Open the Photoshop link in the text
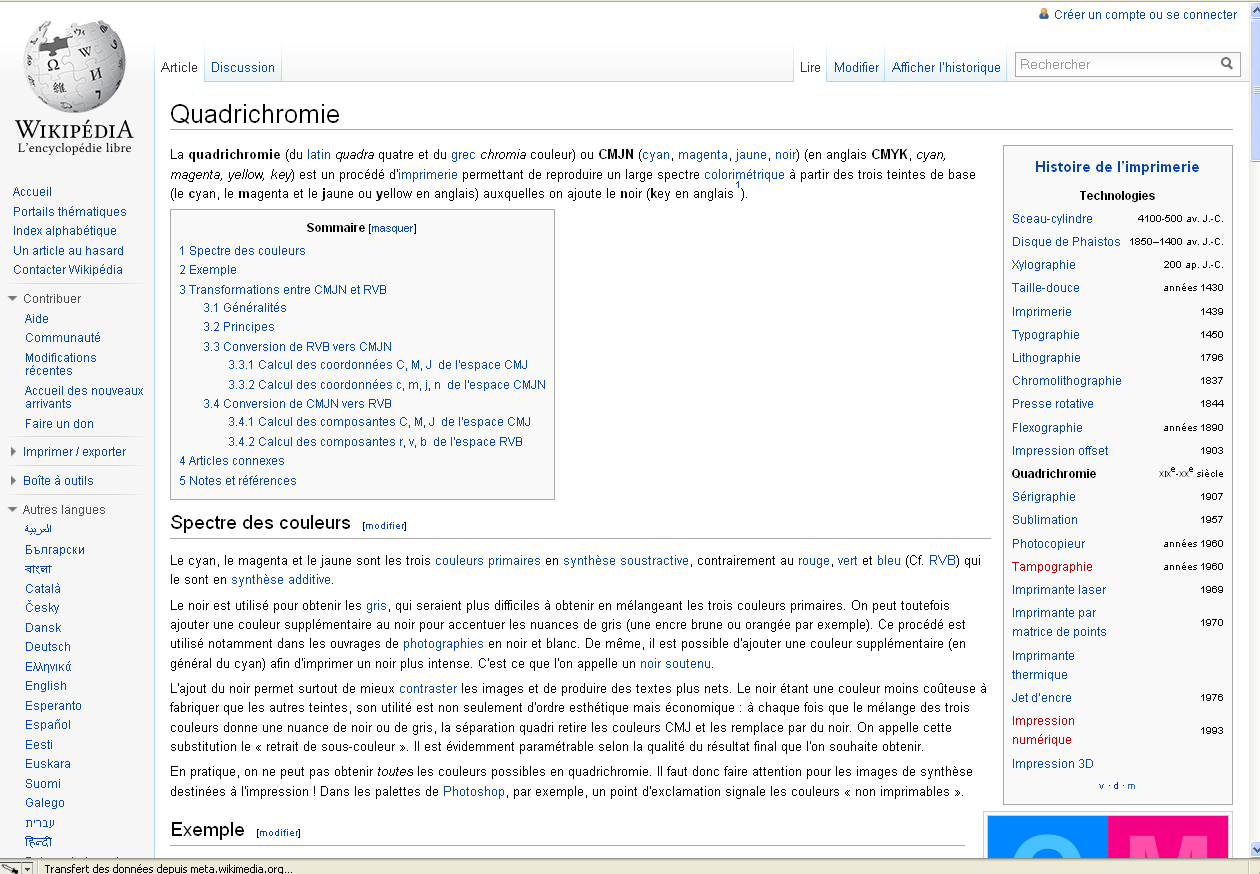 (x=474, y=792)
